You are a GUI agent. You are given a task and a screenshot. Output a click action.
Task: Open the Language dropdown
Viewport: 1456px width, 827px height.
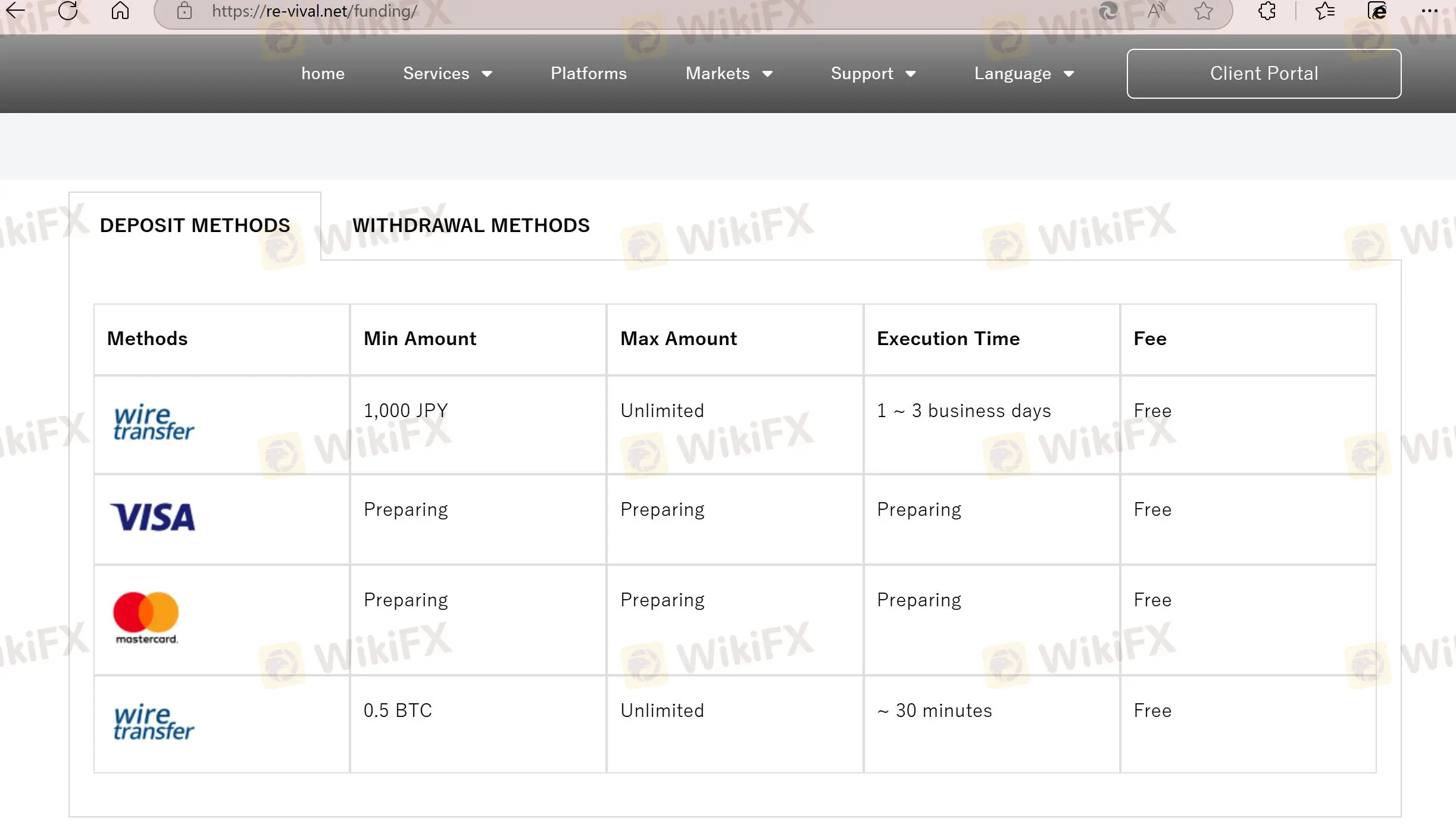(1024, 73)
